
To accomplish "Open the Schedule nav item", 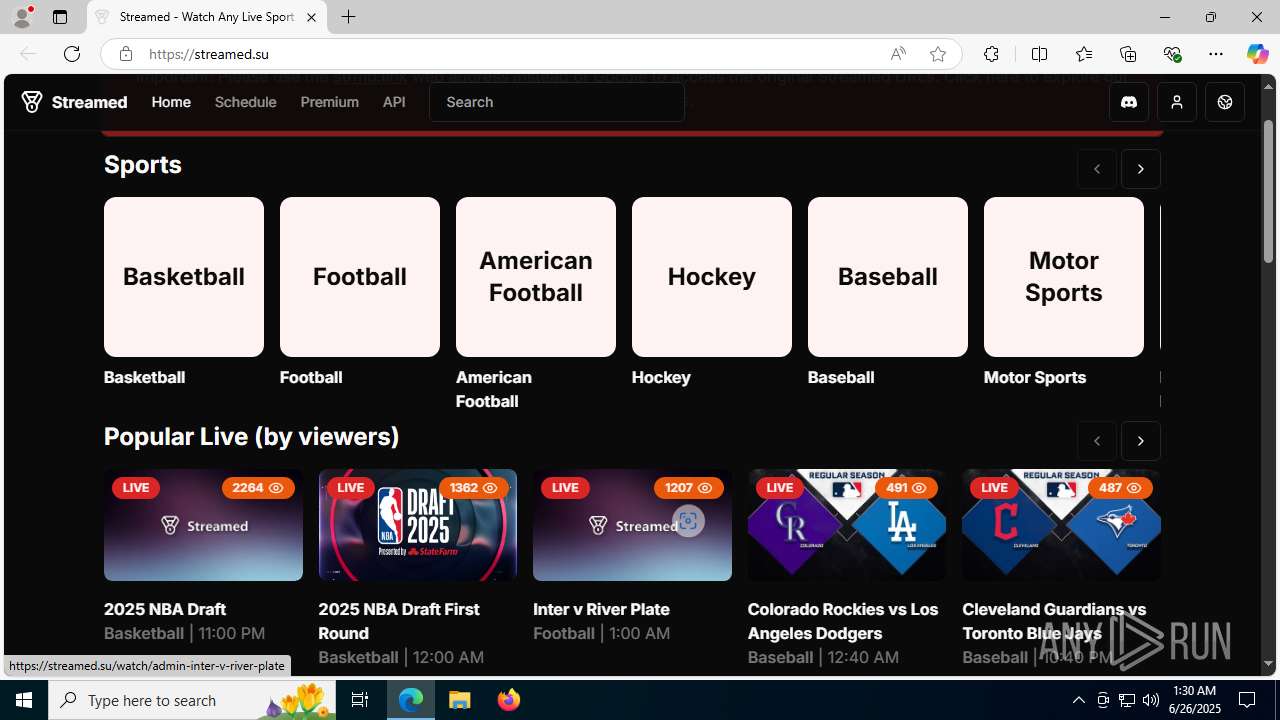I will tap(245, 102).
